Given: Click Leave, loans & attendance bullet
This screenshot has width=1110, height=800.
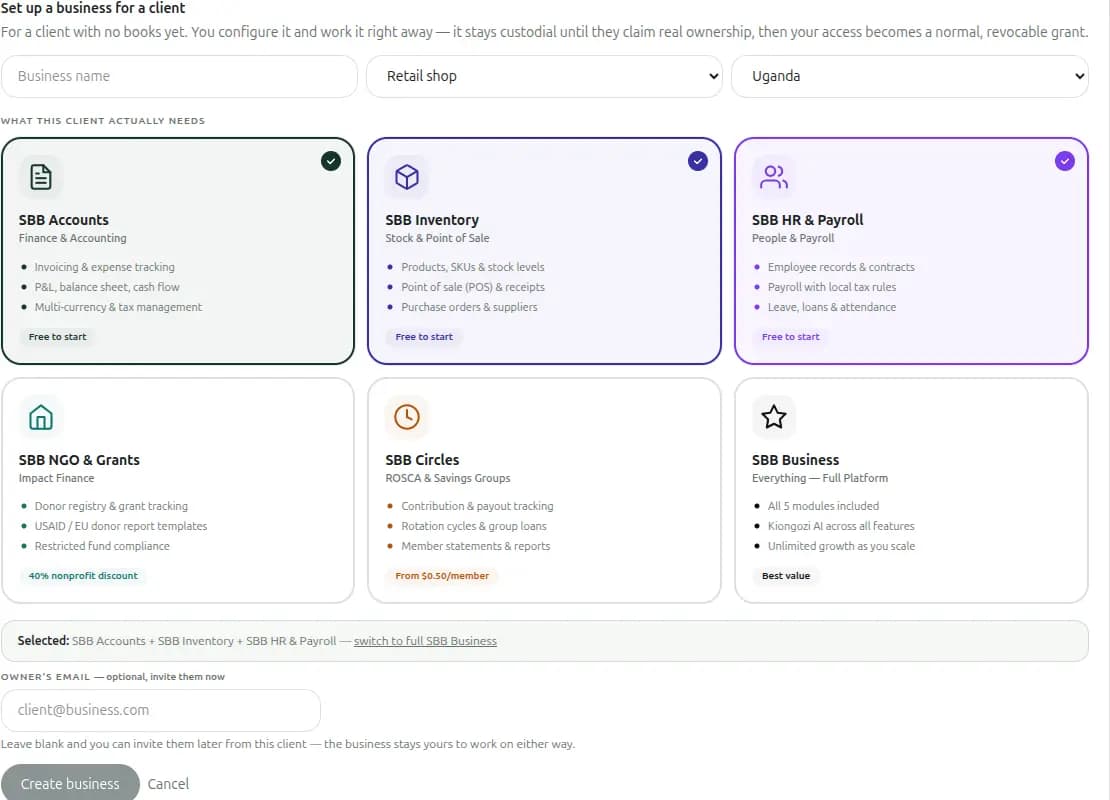Looking at the screenshot, I should pos(832,307).
